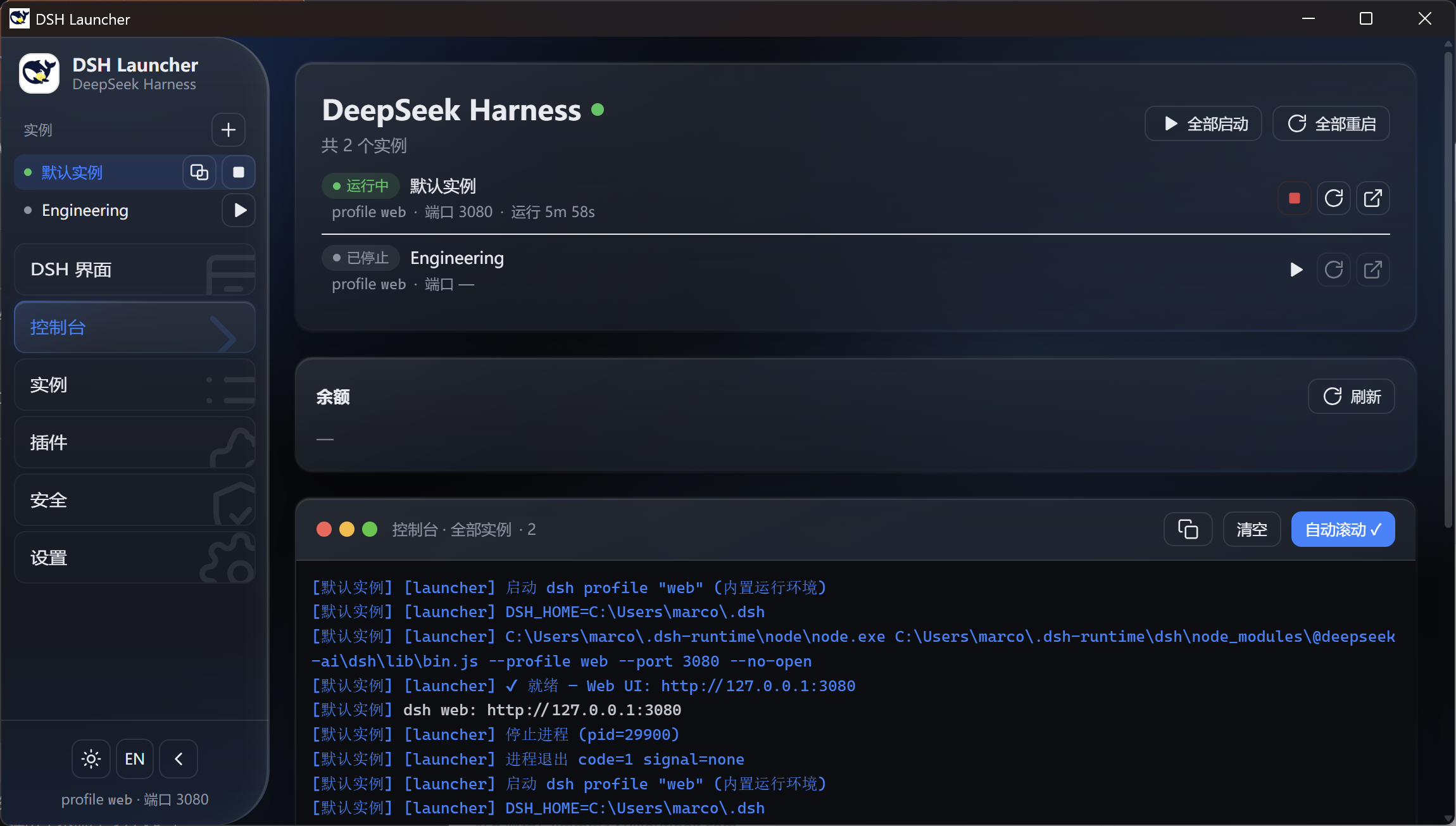Open the DSH 界面 section
The width and height of the screenshot is (1456, 826).
coord(135,270)
